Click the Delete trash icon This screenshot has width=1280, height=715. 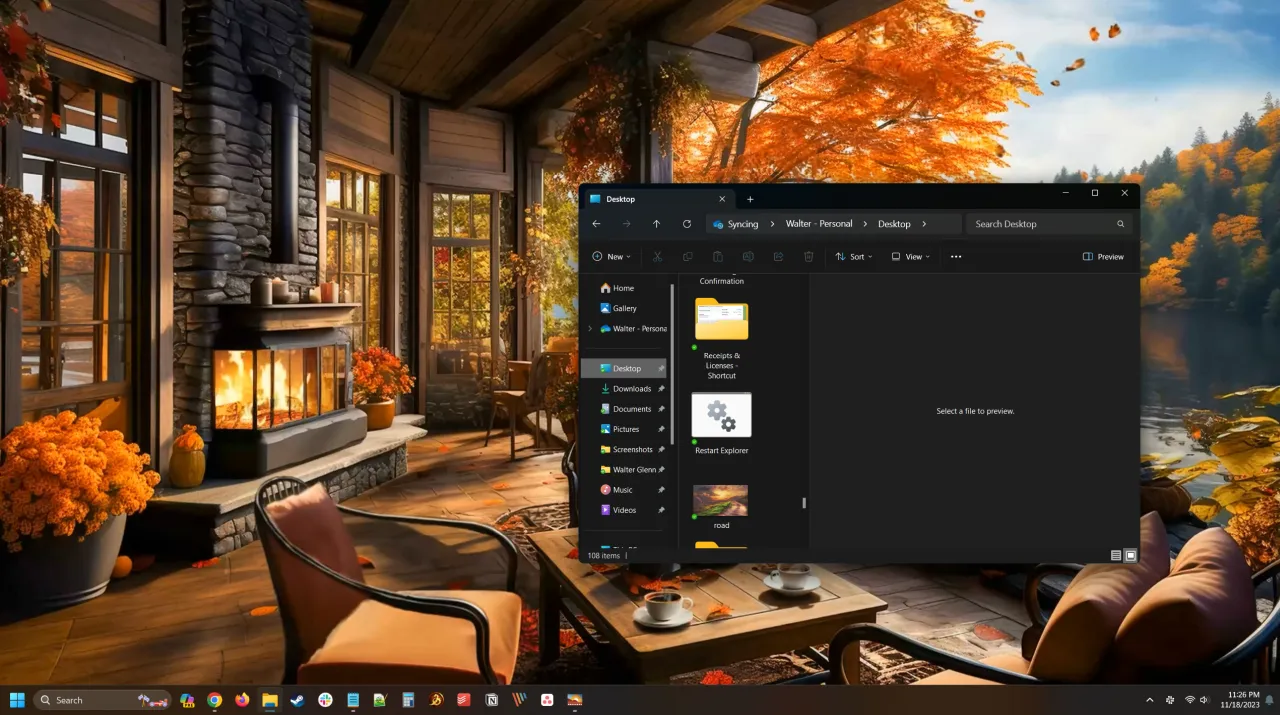808,257
